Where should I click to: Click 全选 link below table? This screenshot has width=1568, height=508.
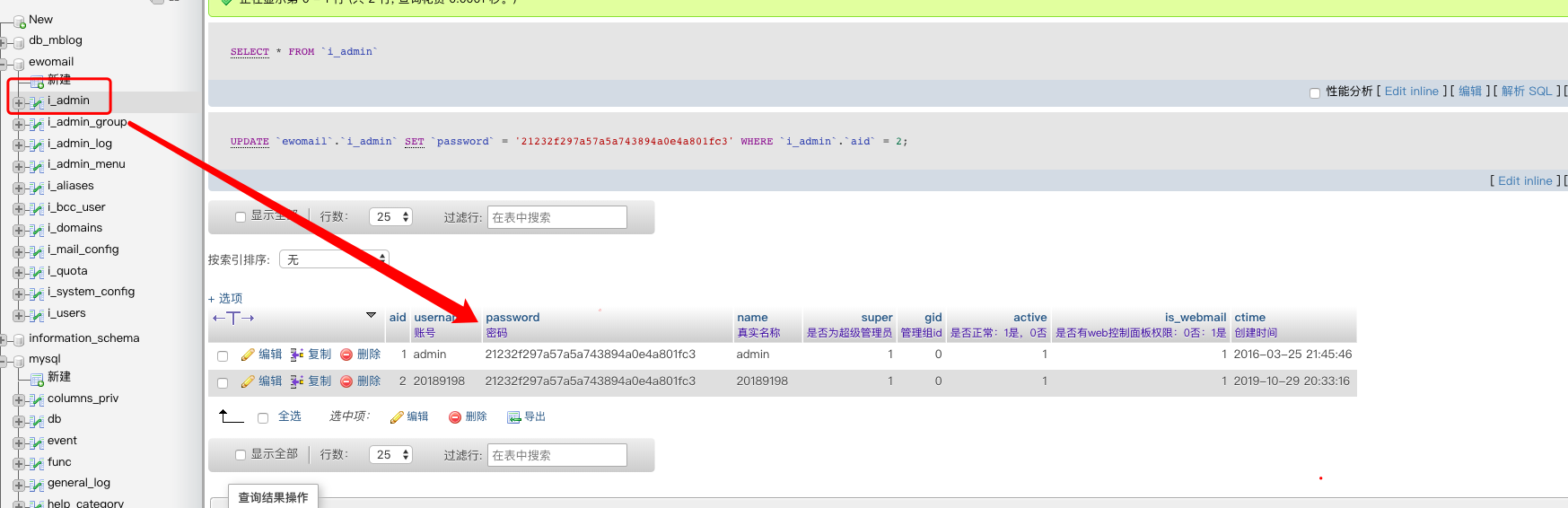coord(290,416)
